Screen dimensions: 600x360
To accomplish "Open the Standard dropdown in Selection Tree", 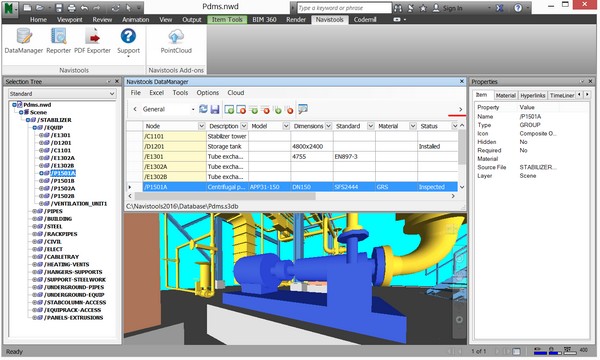I will coord(62,94).
